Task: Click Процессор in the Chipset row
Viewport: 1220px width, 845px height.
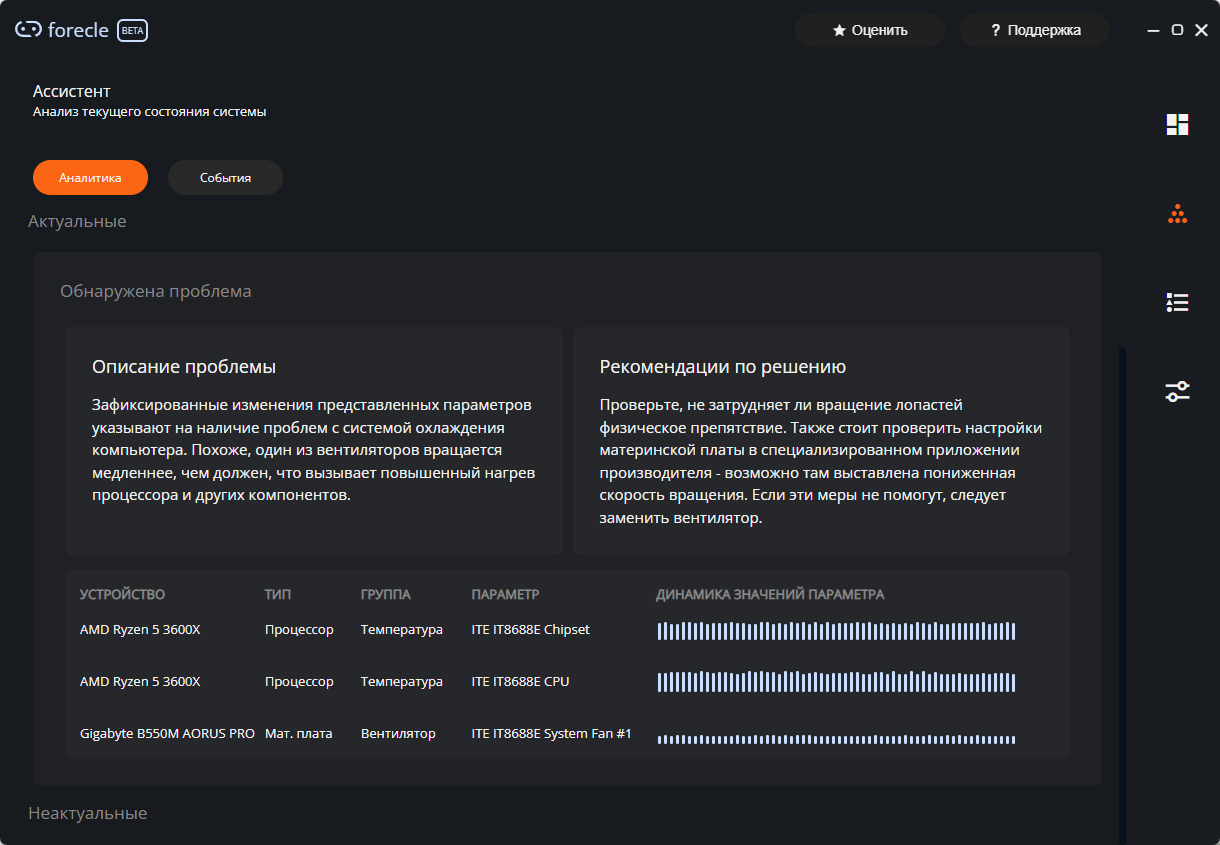Action: (299, 630)
